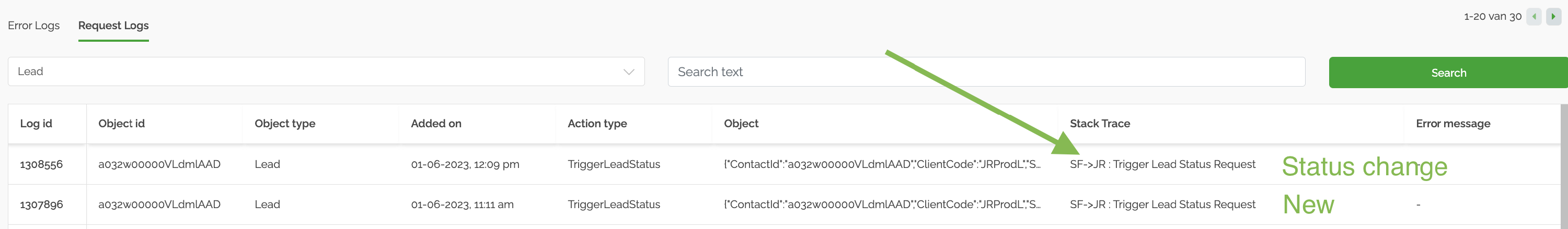Select Object JSON of log 1308556
Viewport: 1568px width, 229px height.
(882, 164)
